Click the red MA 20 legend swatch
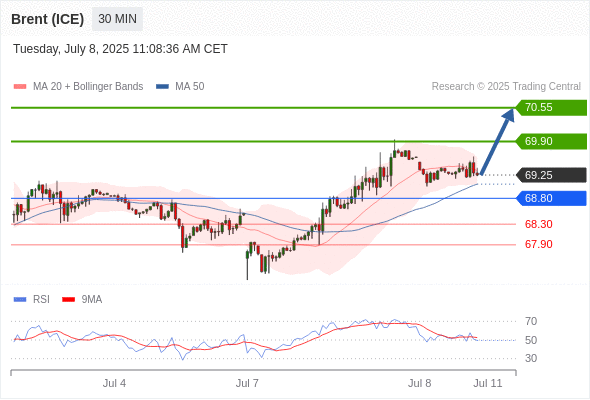 (20, 87)
